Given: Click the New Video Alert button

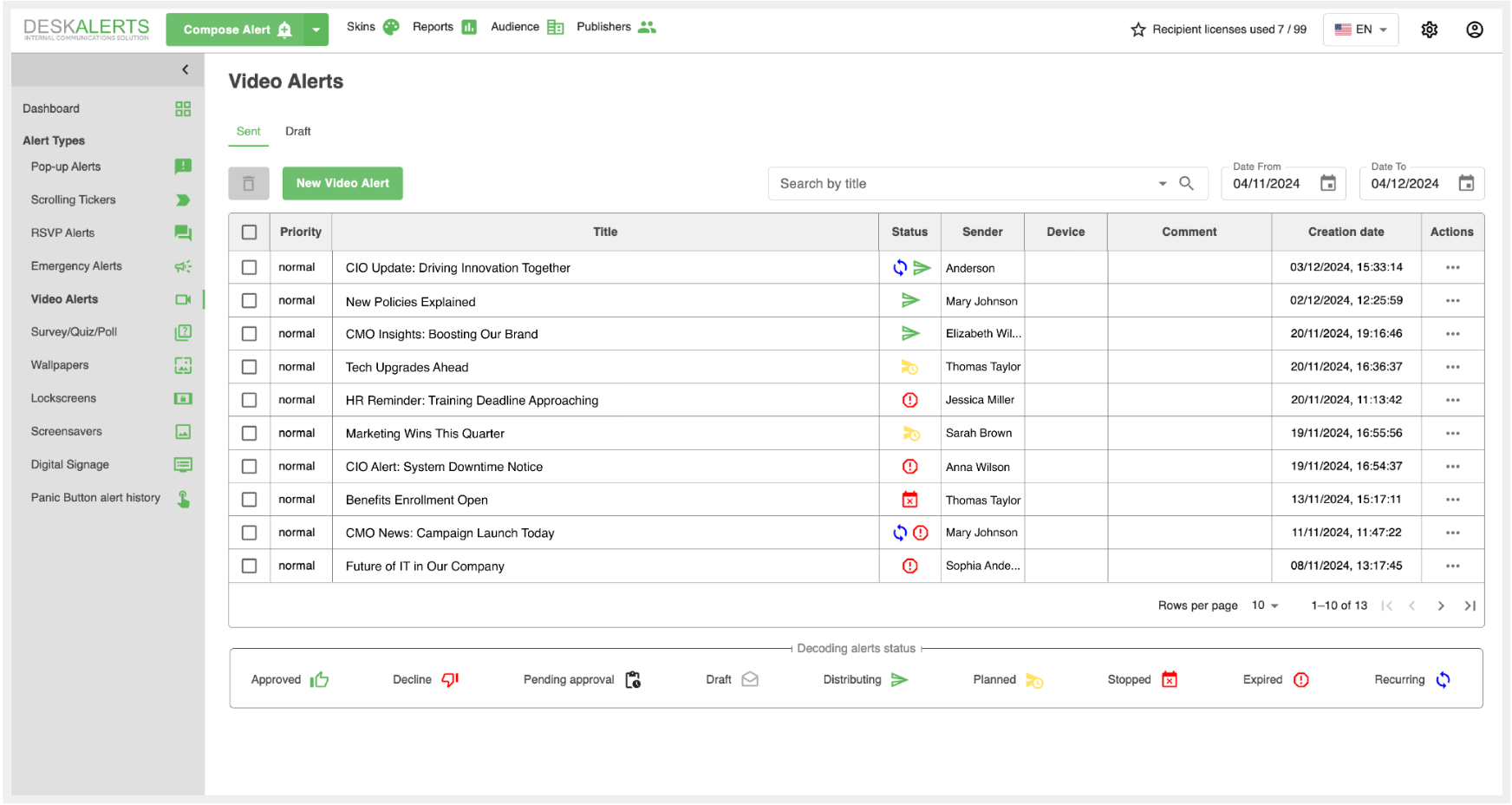Looking at the screenshot, I should tap(342, 184).
